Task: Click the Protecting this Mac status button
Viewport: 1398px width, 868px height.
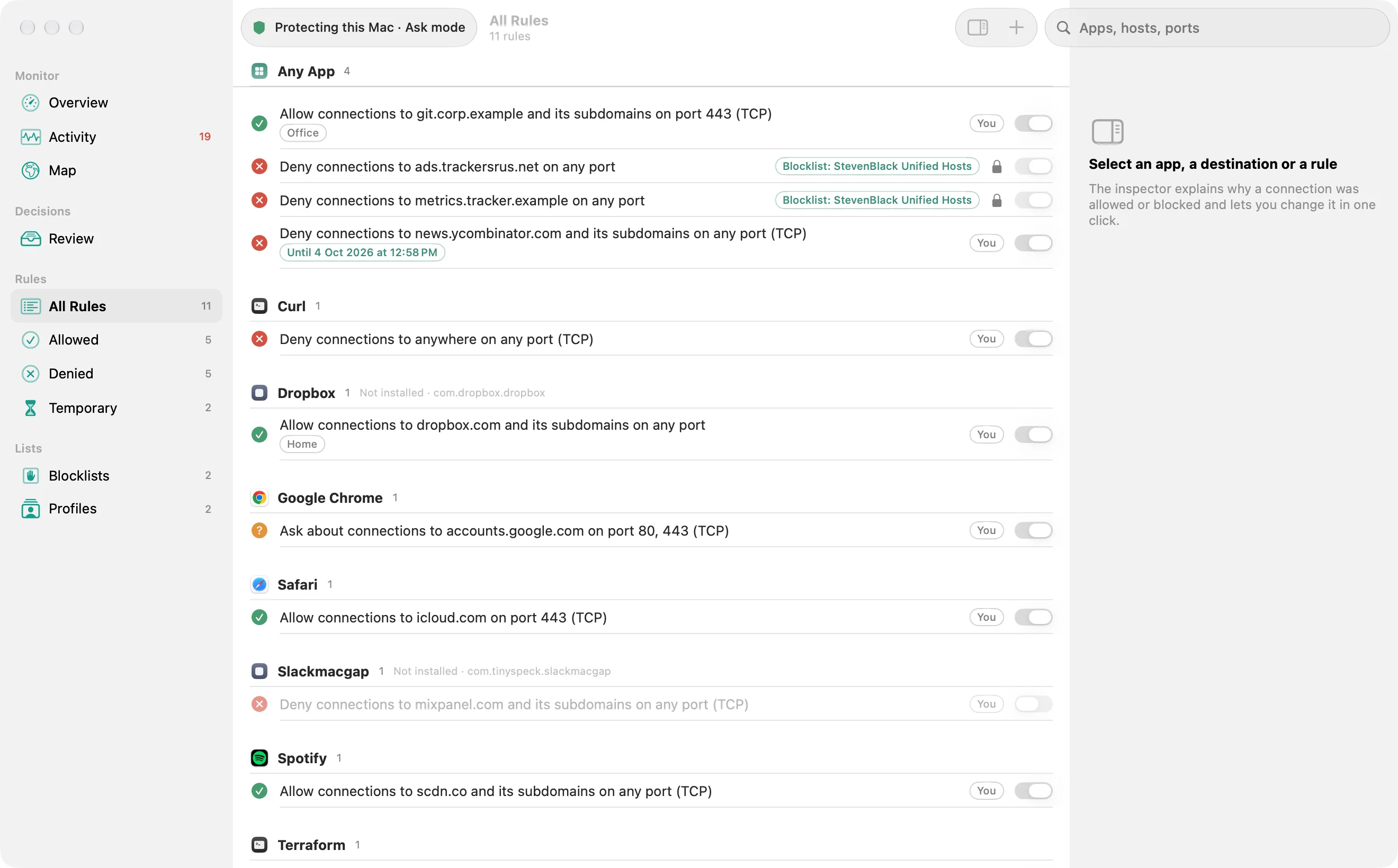Action: coord(359,28)
